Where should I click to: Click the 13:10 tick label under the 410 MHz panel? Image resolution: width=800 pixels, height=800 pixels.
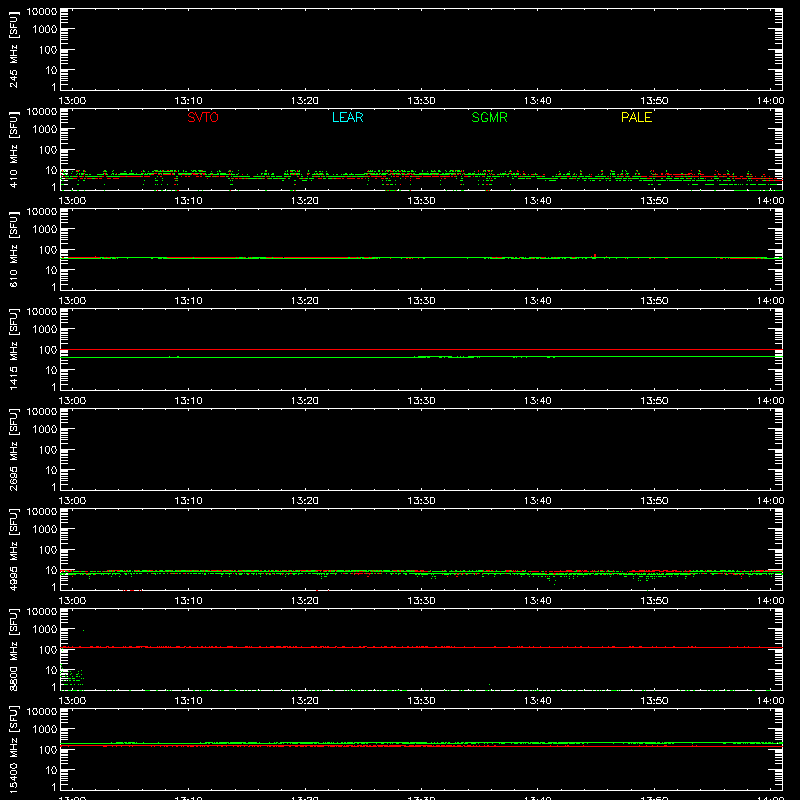(x=188, y=201)
